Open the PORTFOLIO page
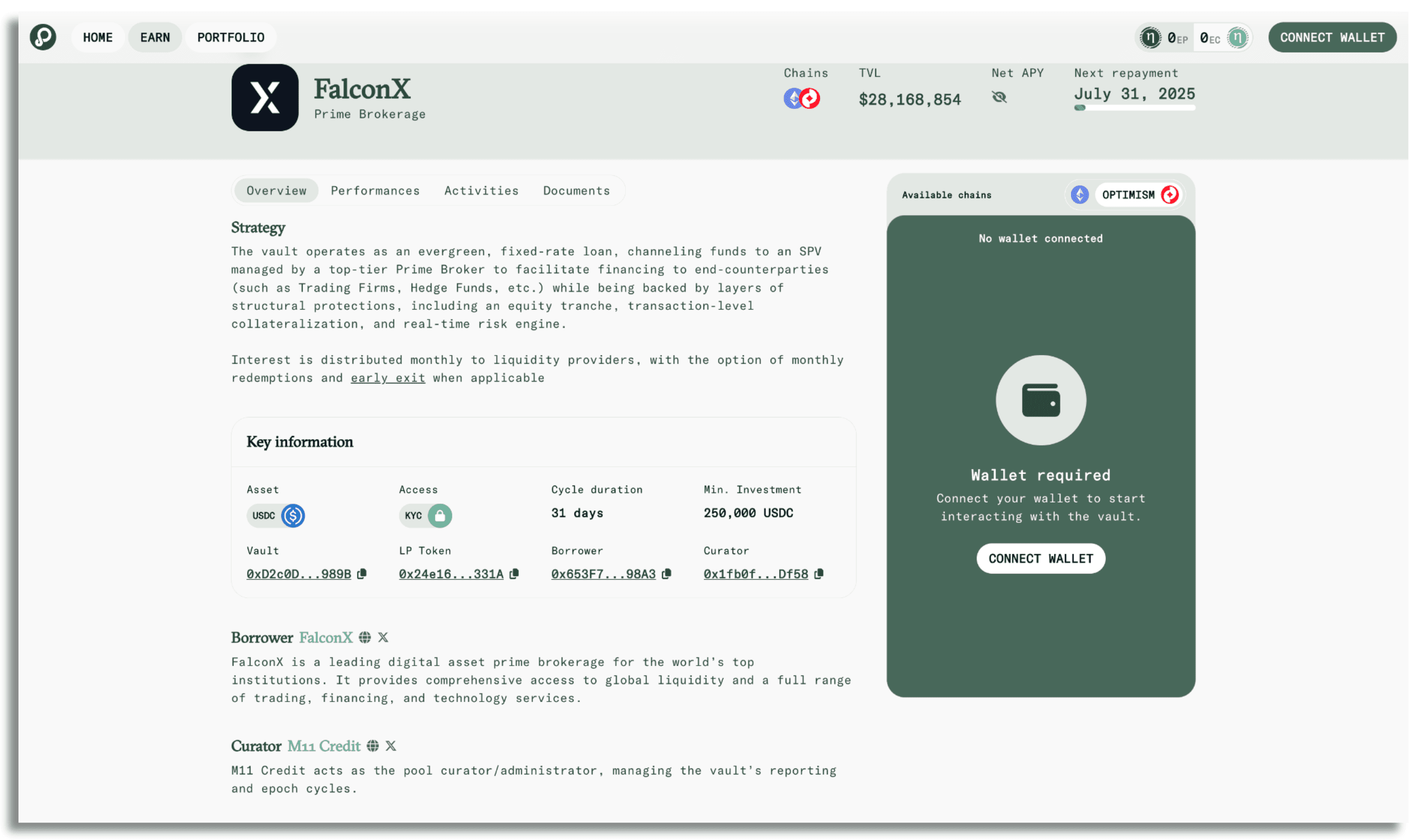1420x840 pixels. pyautogui.click(x=231, y=37)
